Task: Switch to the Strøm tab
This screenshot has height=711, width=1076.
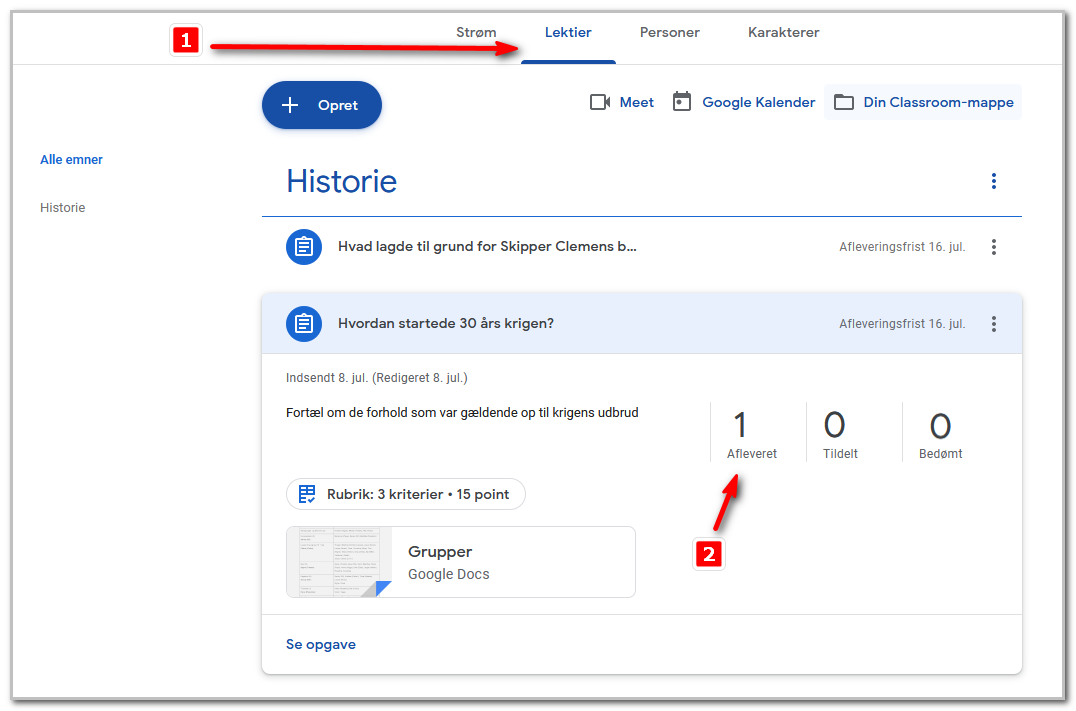Action: click(476, 32)
